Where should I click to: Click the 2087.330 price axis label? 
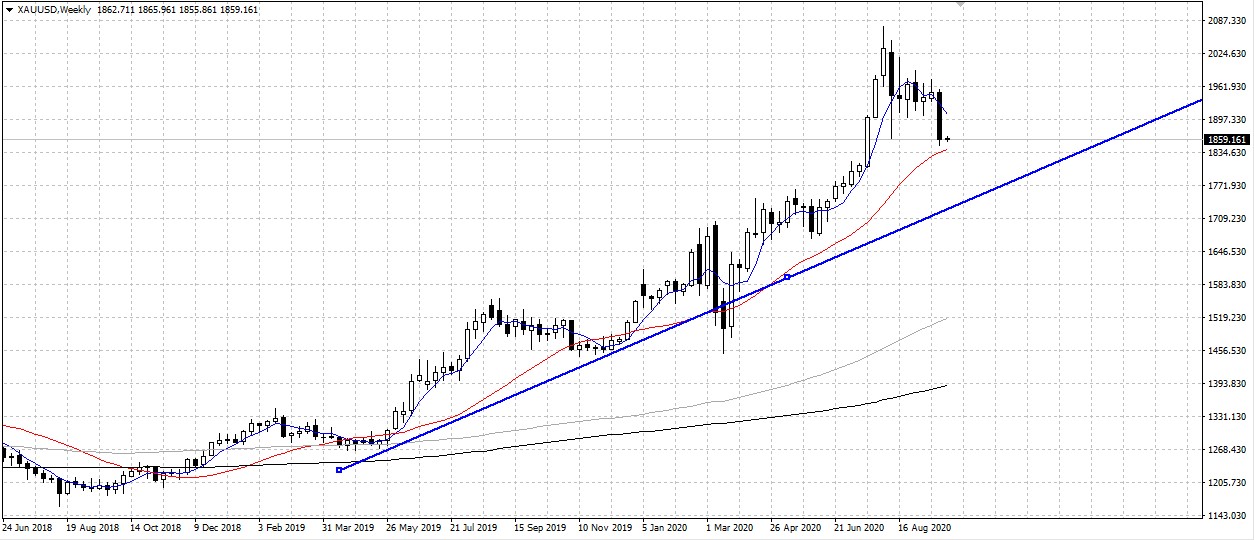pyautogui.click(x=1224, y=21)
